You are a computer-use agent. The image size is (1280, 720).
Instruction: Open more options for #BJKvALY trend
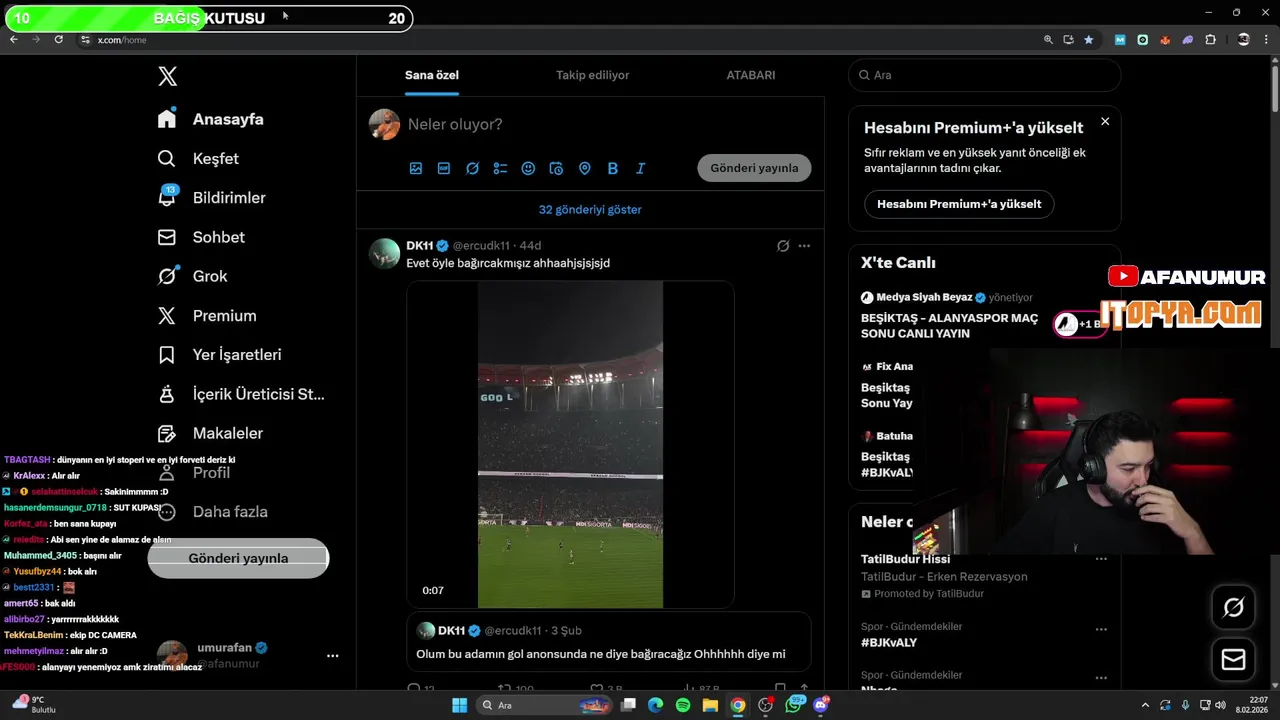tap(1101, 629)
